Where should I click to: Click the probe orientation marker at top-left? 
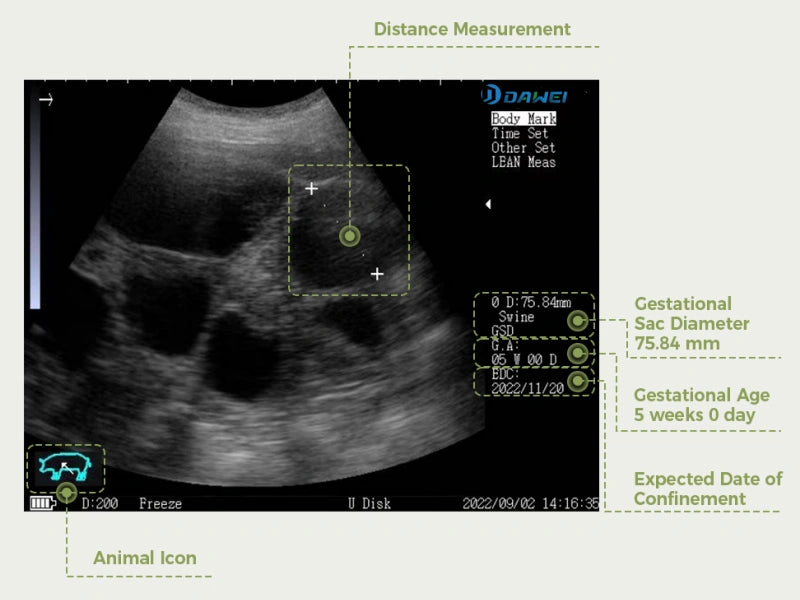click(44, 98)
